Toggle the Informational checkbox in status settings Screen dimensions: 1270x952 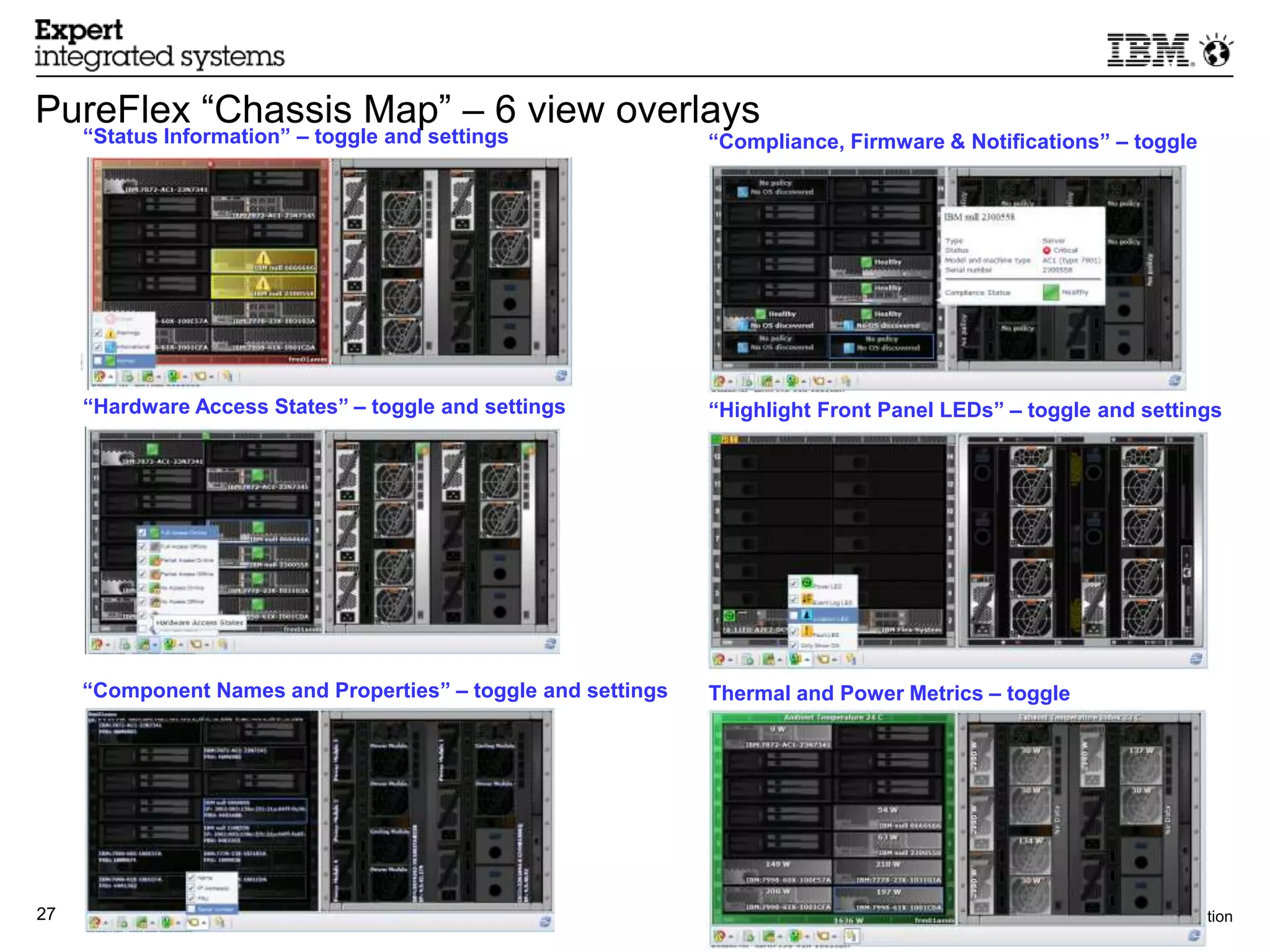tap(98, 347)
